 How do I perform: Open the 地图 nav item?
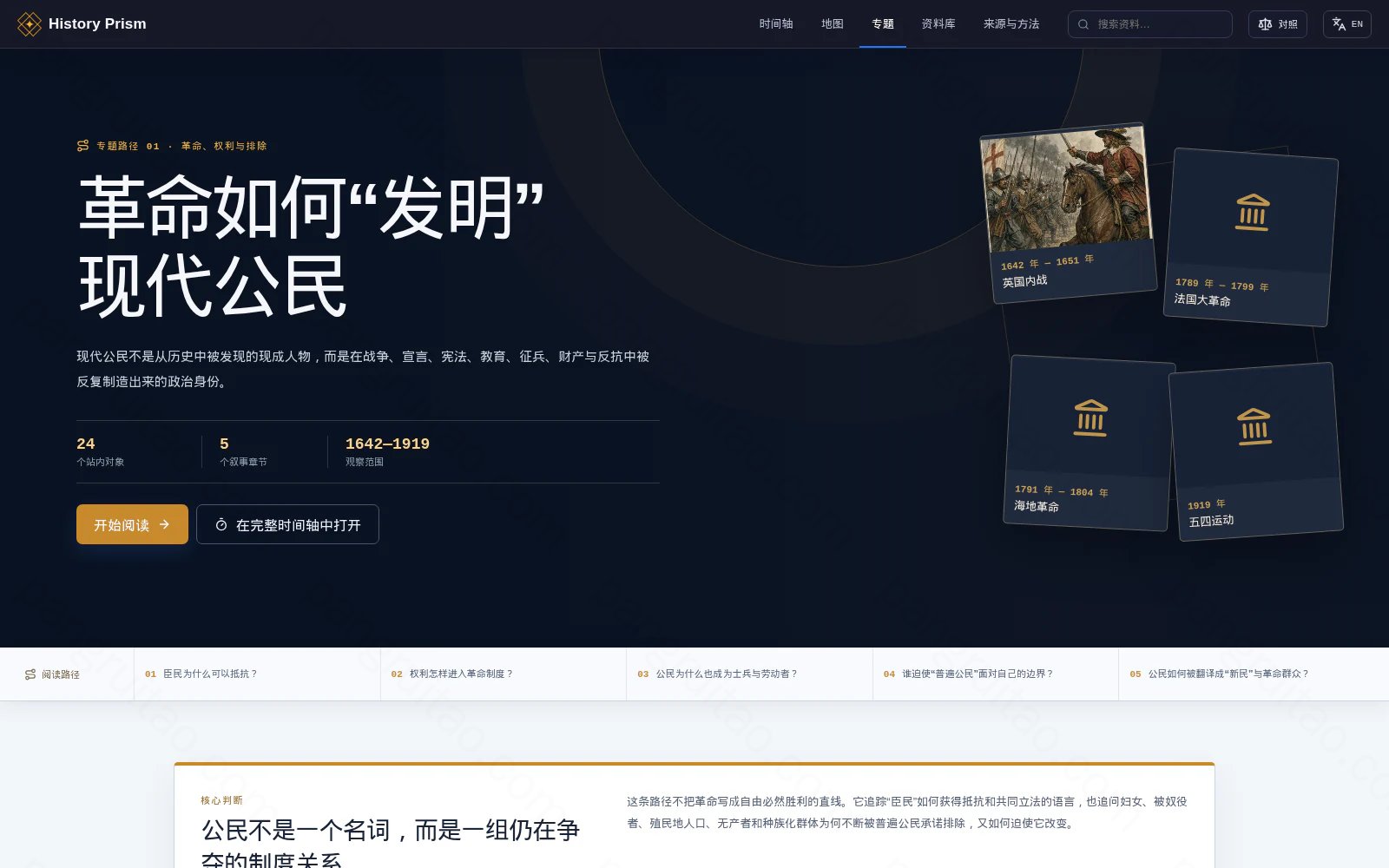[833, 24]
